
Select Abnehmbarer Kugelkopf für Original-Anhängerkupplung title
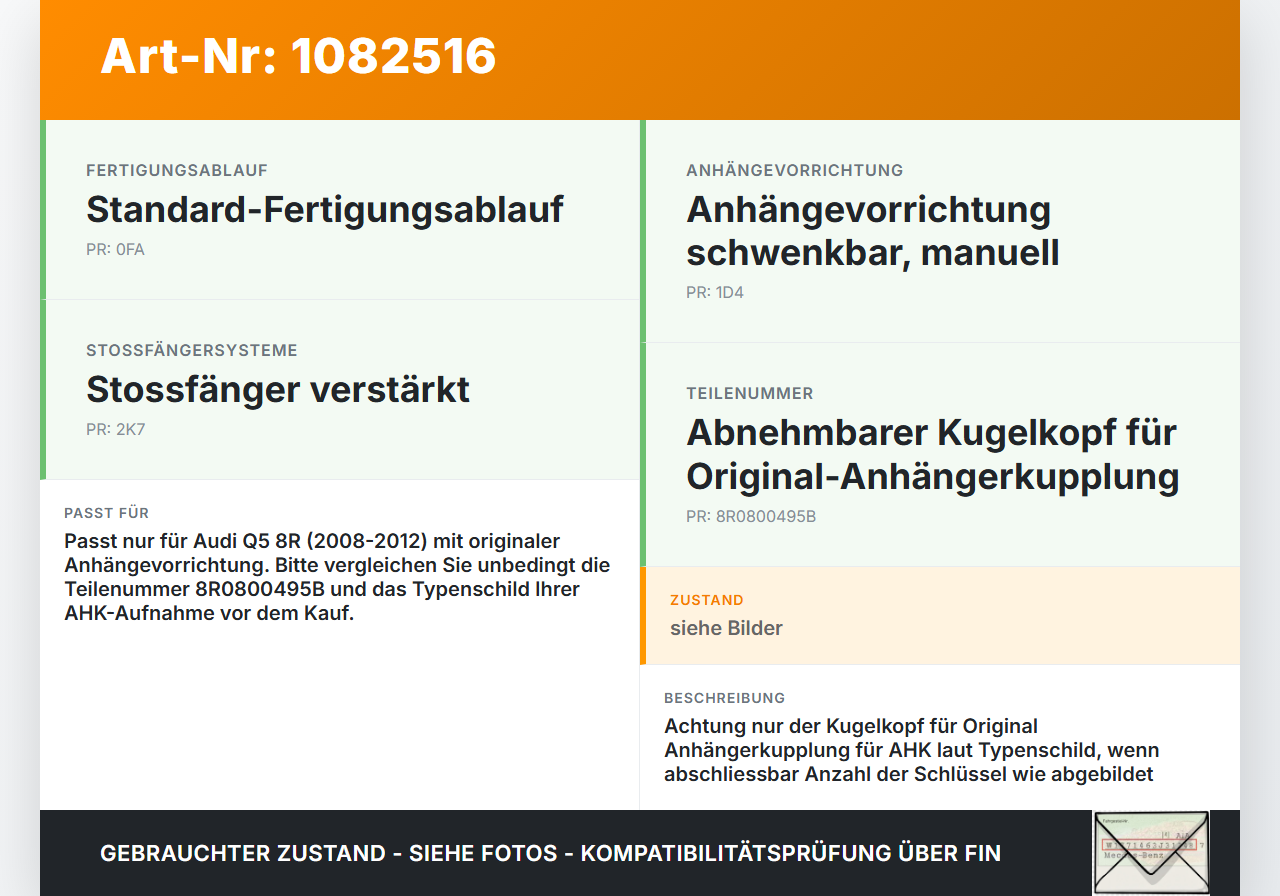pyautogui.click(x=933, y=454)
